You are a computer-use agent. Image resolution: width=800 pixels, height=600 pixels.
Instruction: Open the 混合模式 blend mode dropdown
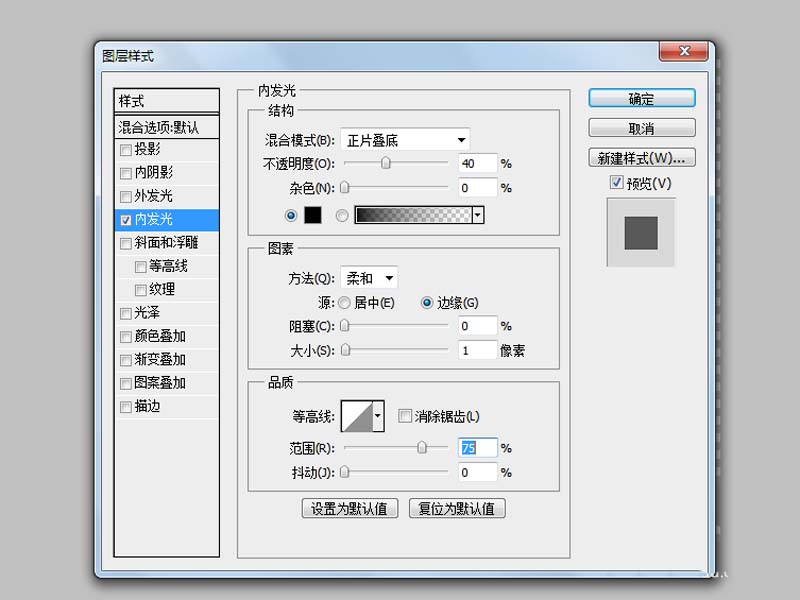click(403, 139)
